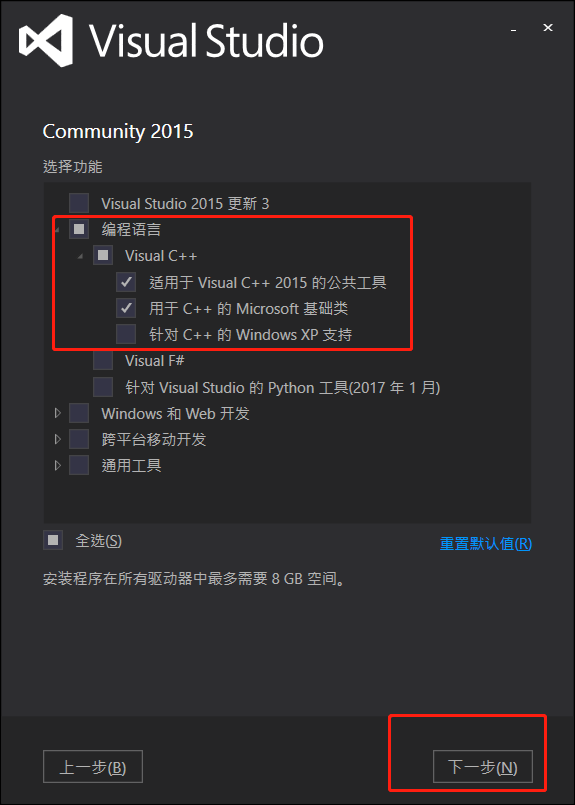Toggle the Visual C++ group checkbox

[x=103, y=255]
